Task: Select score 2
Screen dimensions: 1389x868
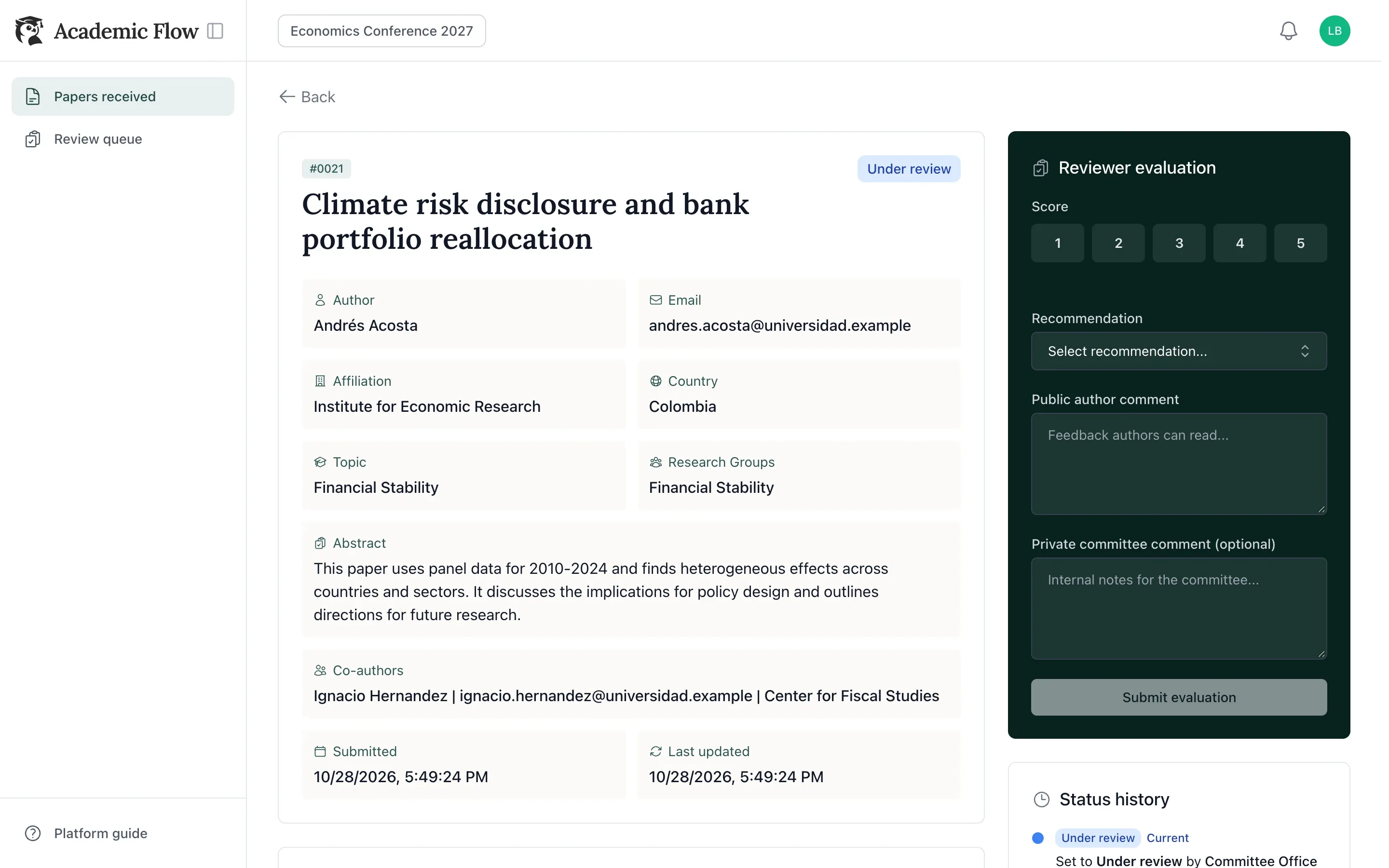Action: pos(1118,243)
